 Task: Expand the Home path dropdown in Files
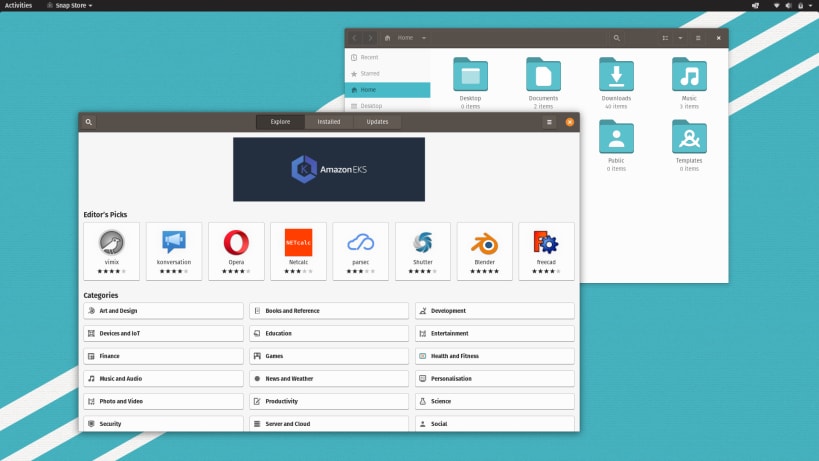[424, 38]
